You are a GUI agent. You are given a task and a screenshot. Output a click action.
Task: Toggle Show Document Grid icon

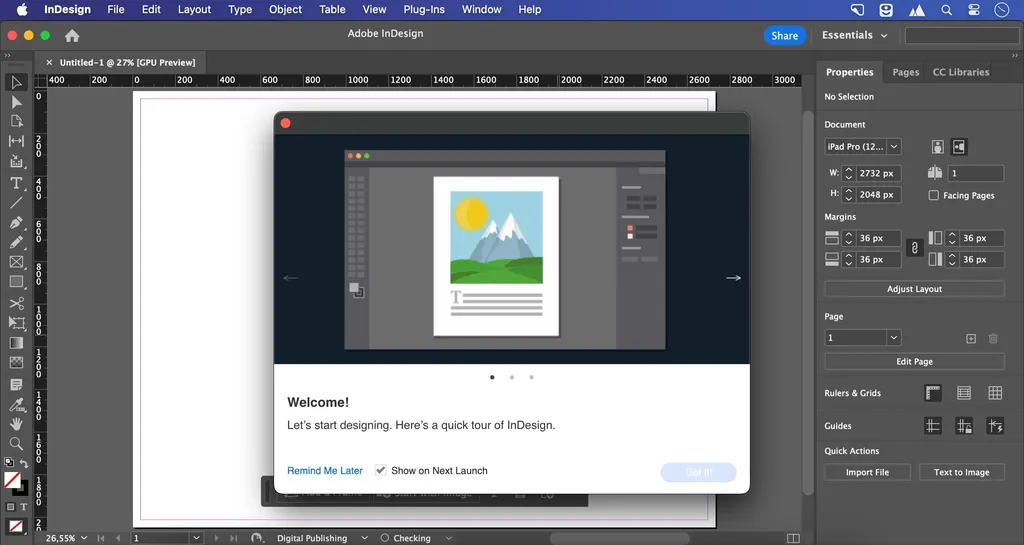tap(995, 393)
